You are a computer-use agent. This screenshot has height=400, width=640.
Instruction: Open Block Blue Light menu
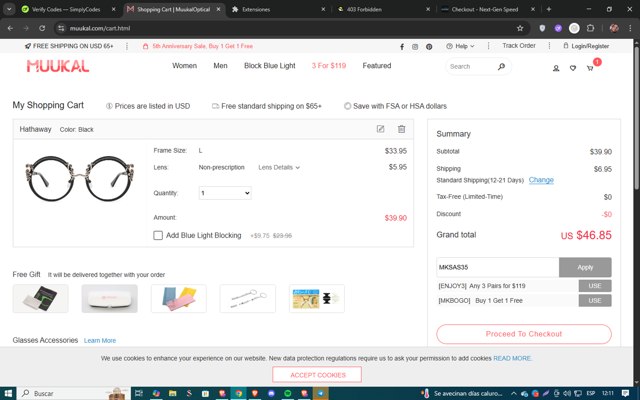click(x=270, y=66)
